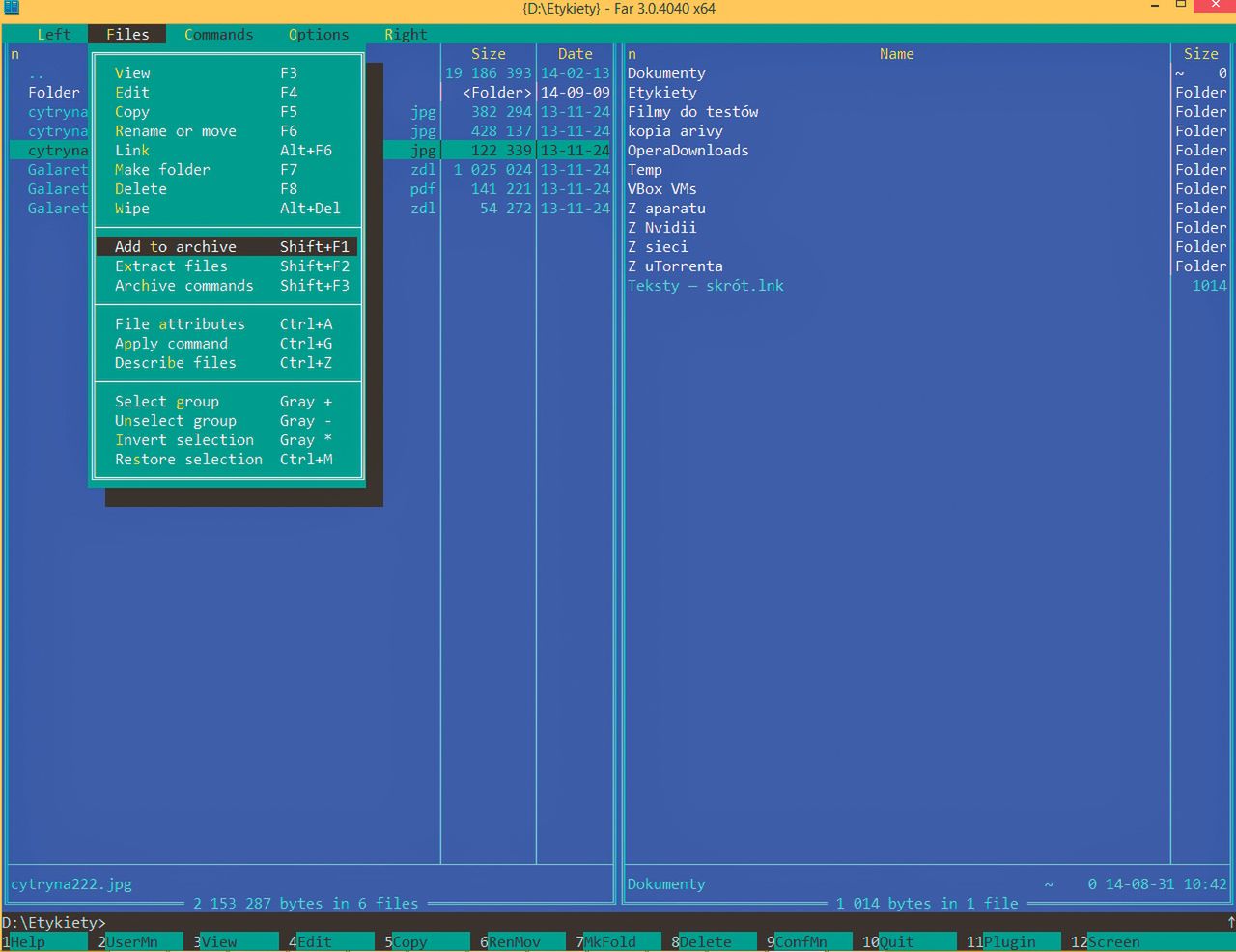The image size is (1236, 952).
Task: Click the Far Manager window title icon
Action: (x=11, y=8)
